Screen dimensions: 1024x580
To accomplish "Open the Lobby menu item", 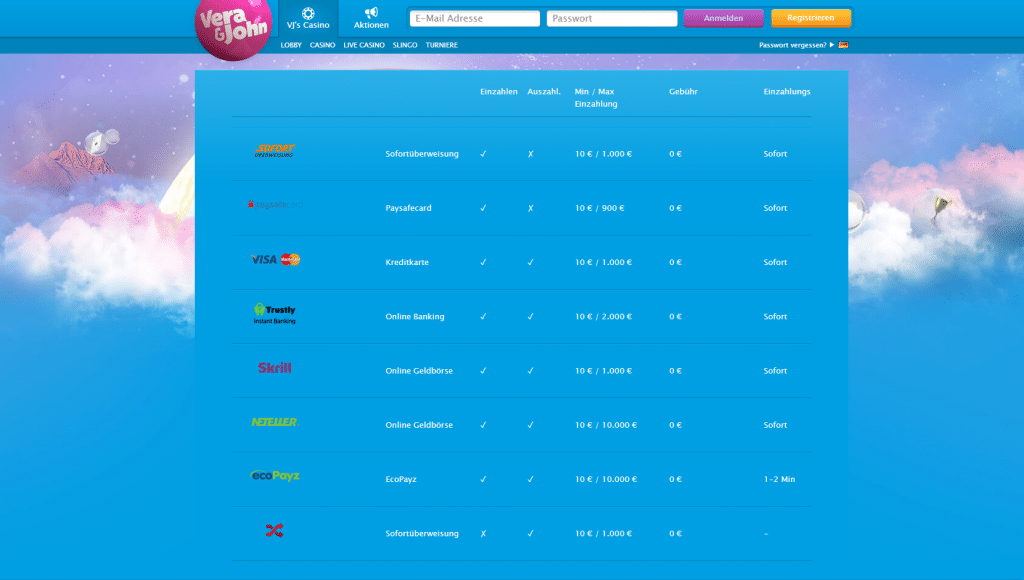I will point(291,45).
